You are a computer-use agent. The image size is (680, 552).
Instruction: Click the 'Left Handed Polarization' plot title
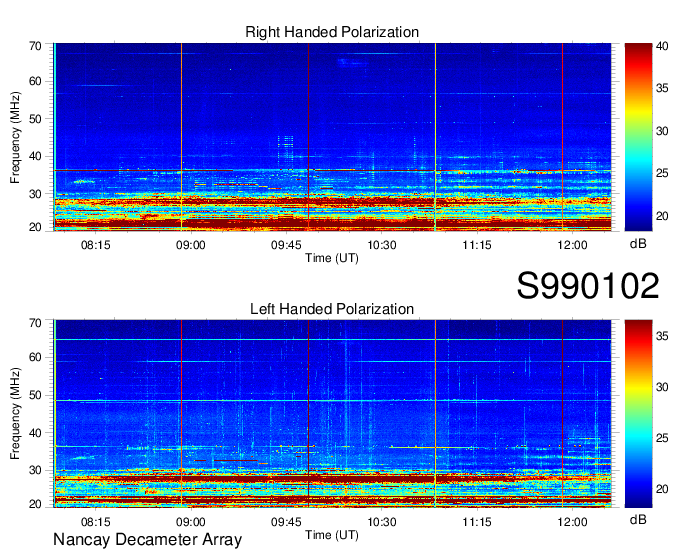coord(332,309)
